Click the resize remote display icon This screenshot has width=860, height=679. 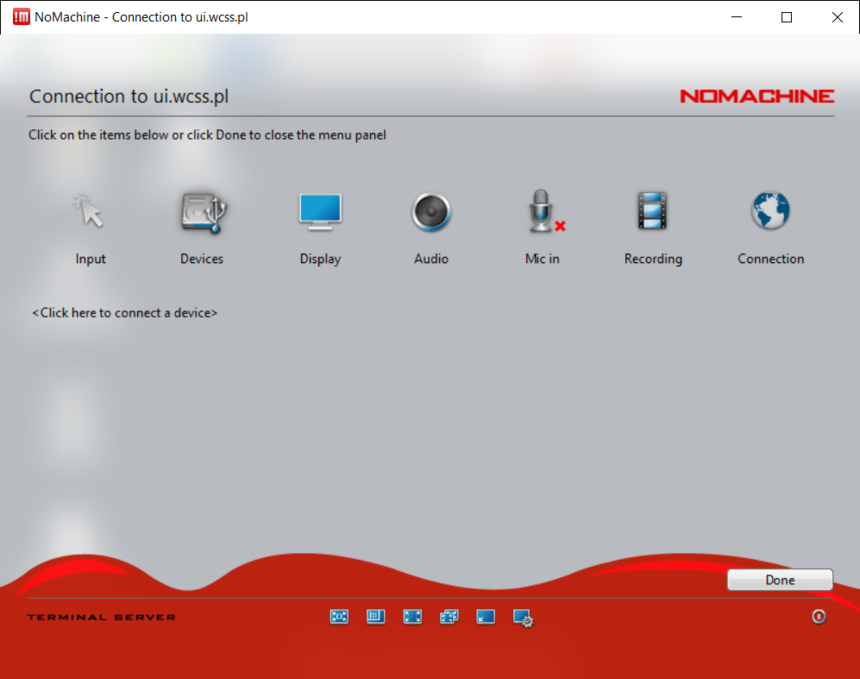376,617
